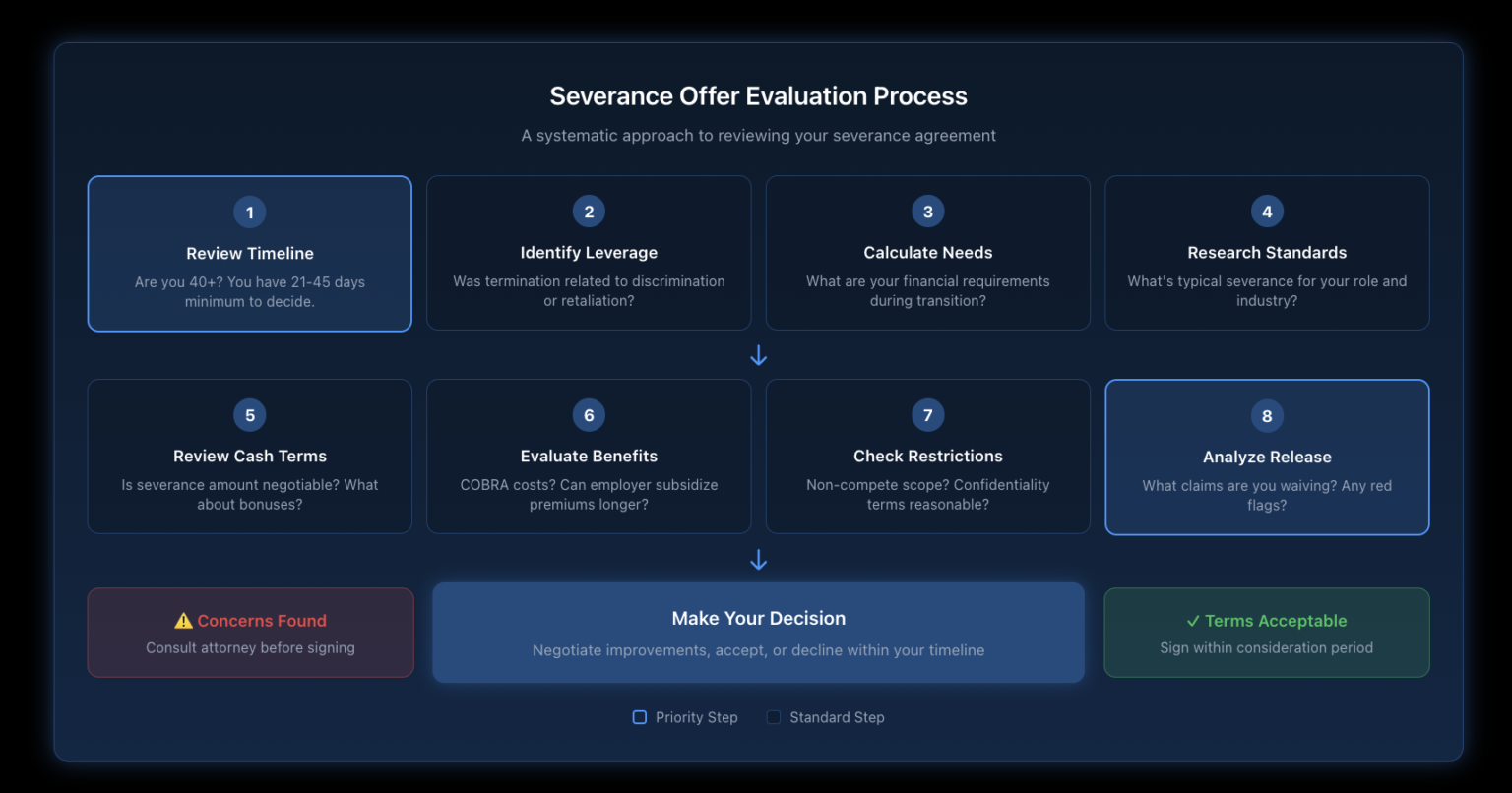Click the green checkmark beside Terms Acceptable

pyautogui.click(x=1193, y=621)
